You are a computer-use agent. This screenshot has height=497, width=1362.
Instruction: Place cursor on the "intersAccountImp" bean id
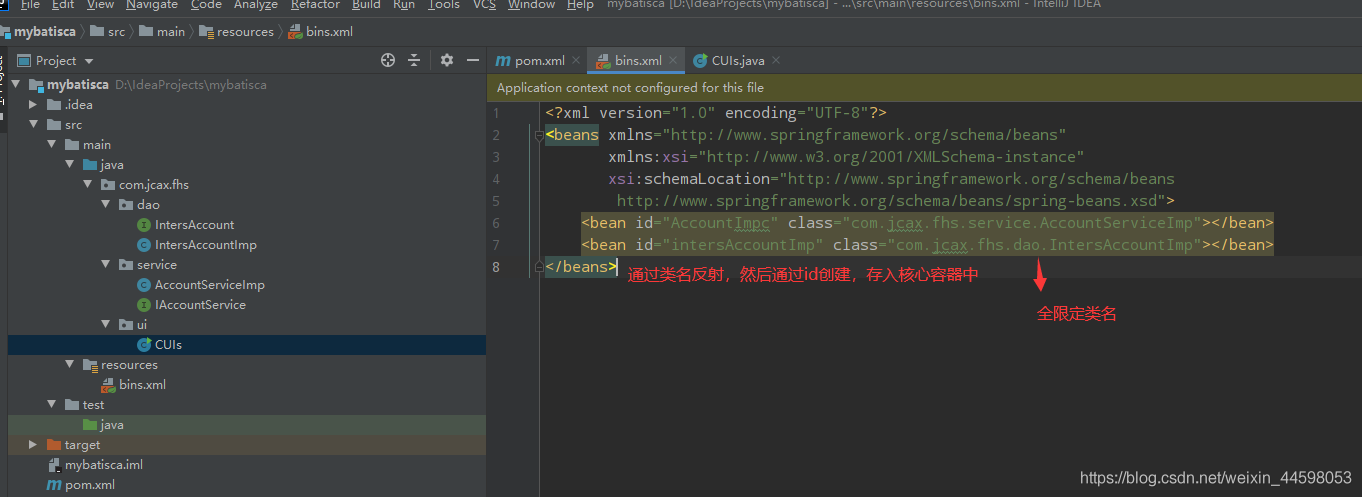click(743, 245)
